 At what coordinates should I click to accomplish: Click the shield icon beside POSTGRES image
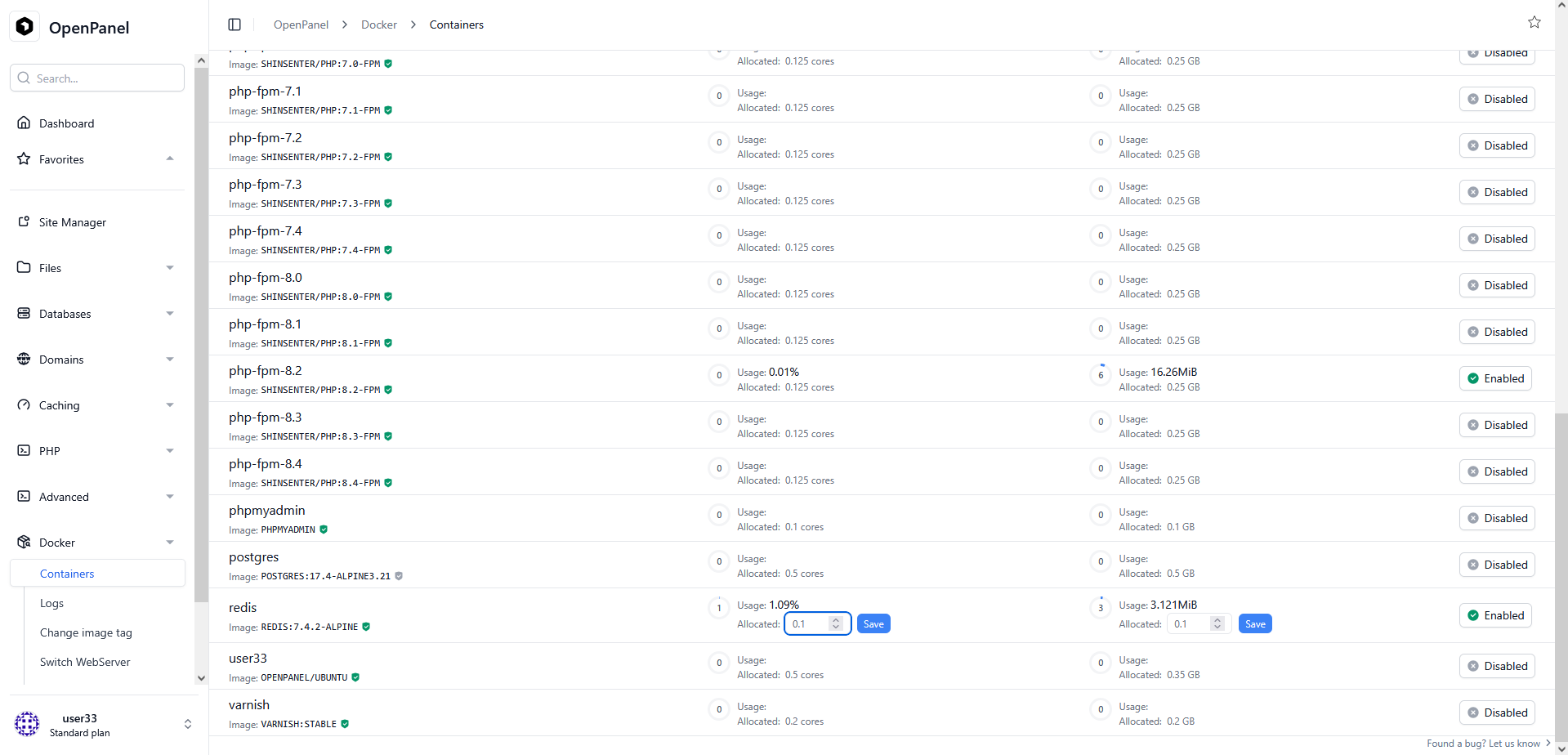[399, 576]
